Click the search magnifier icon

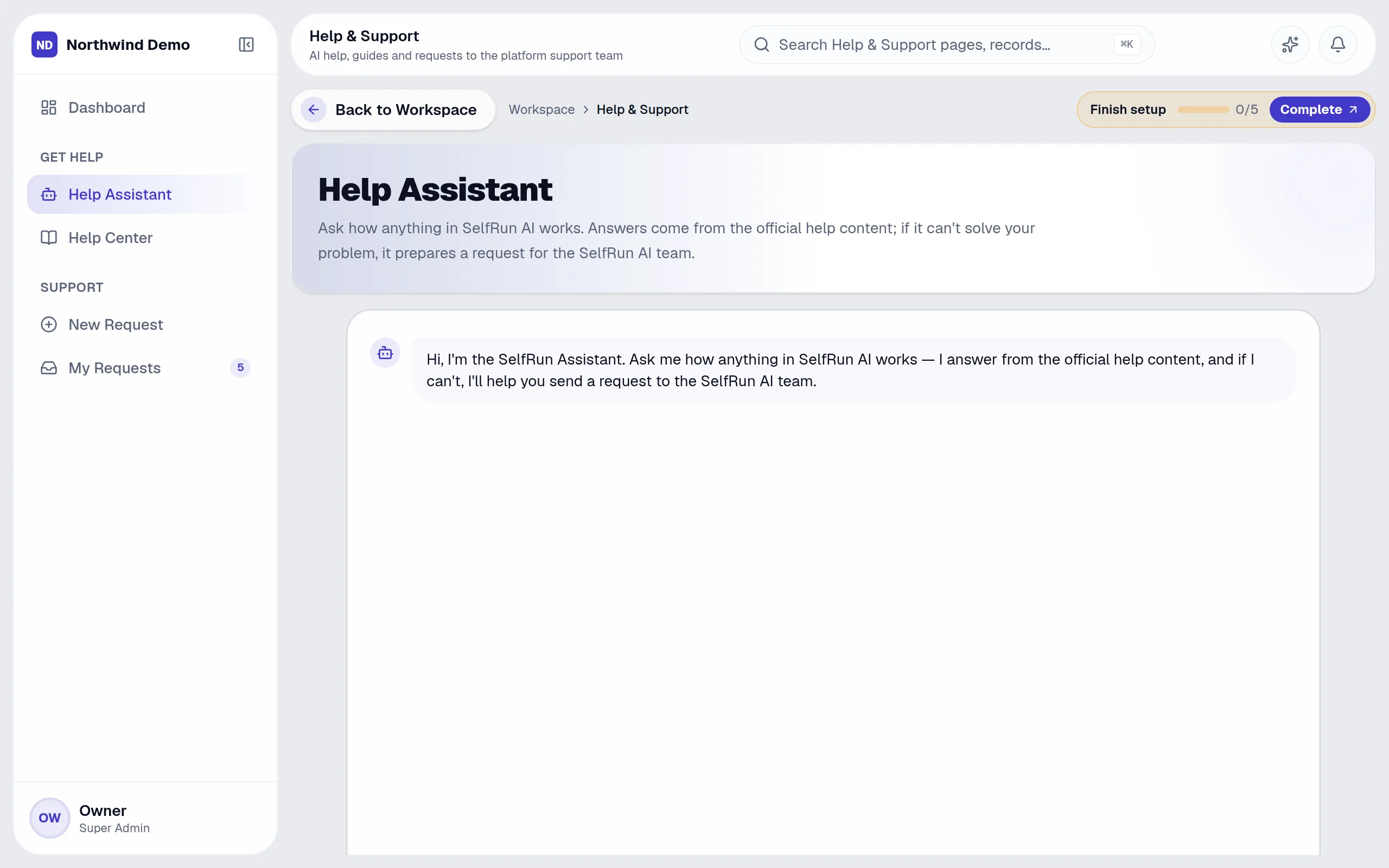coord(762,45)
